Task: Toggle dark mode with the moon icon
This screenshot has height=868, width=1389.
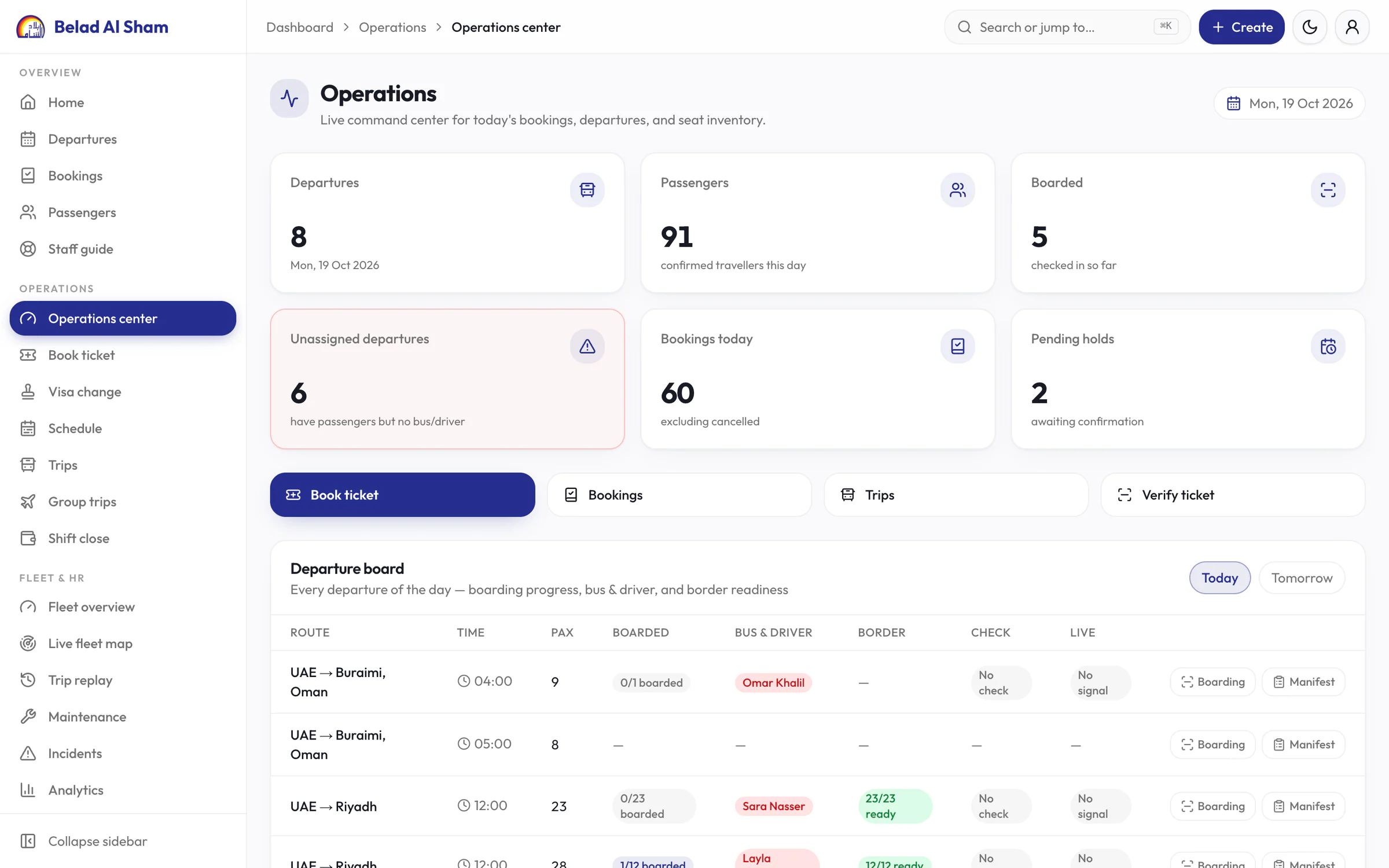Action: 1310,27
